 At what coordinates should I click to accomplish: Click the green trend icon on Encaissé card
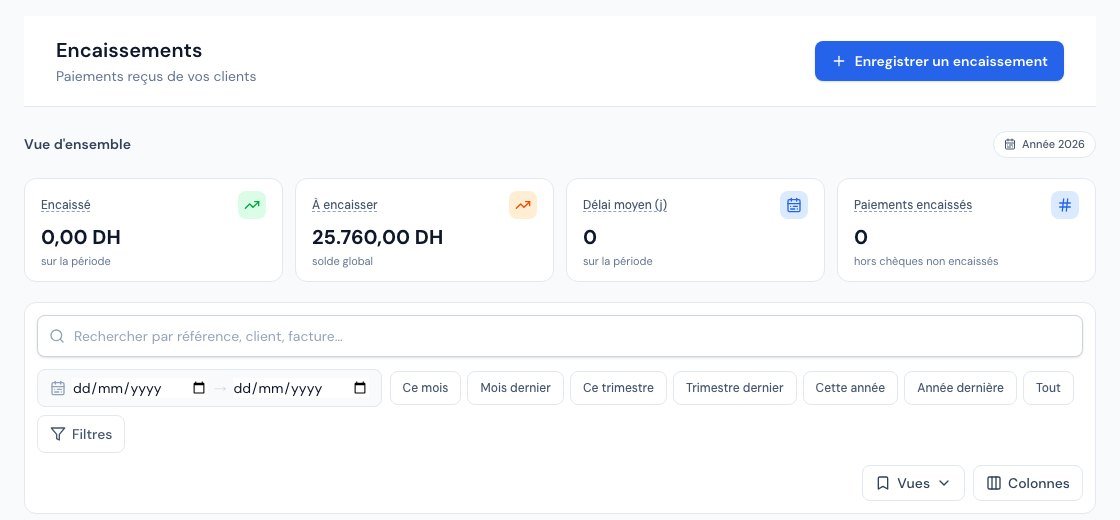click(251, 205)
